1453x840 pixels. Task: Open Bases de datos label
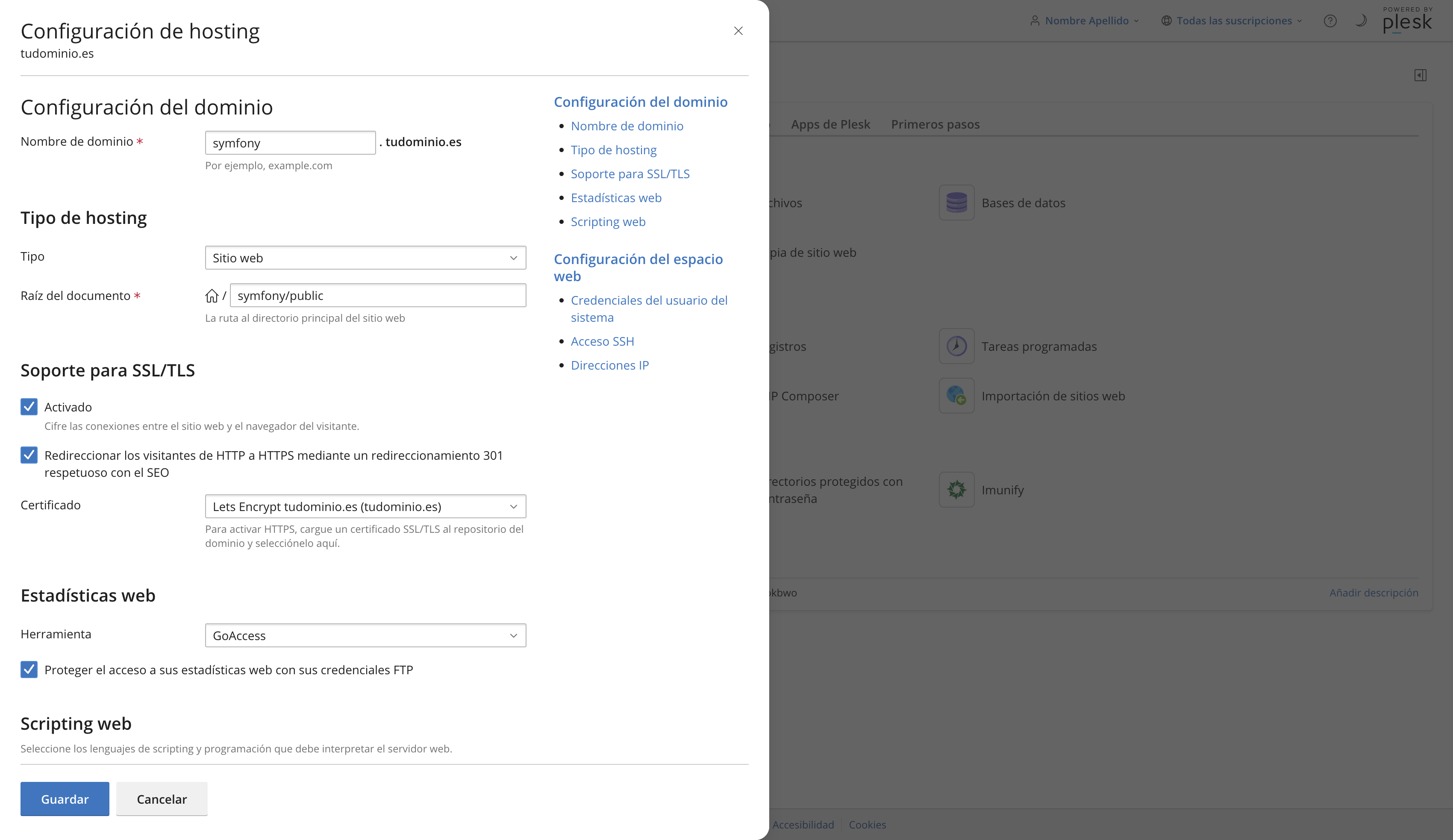[1024, 203]
